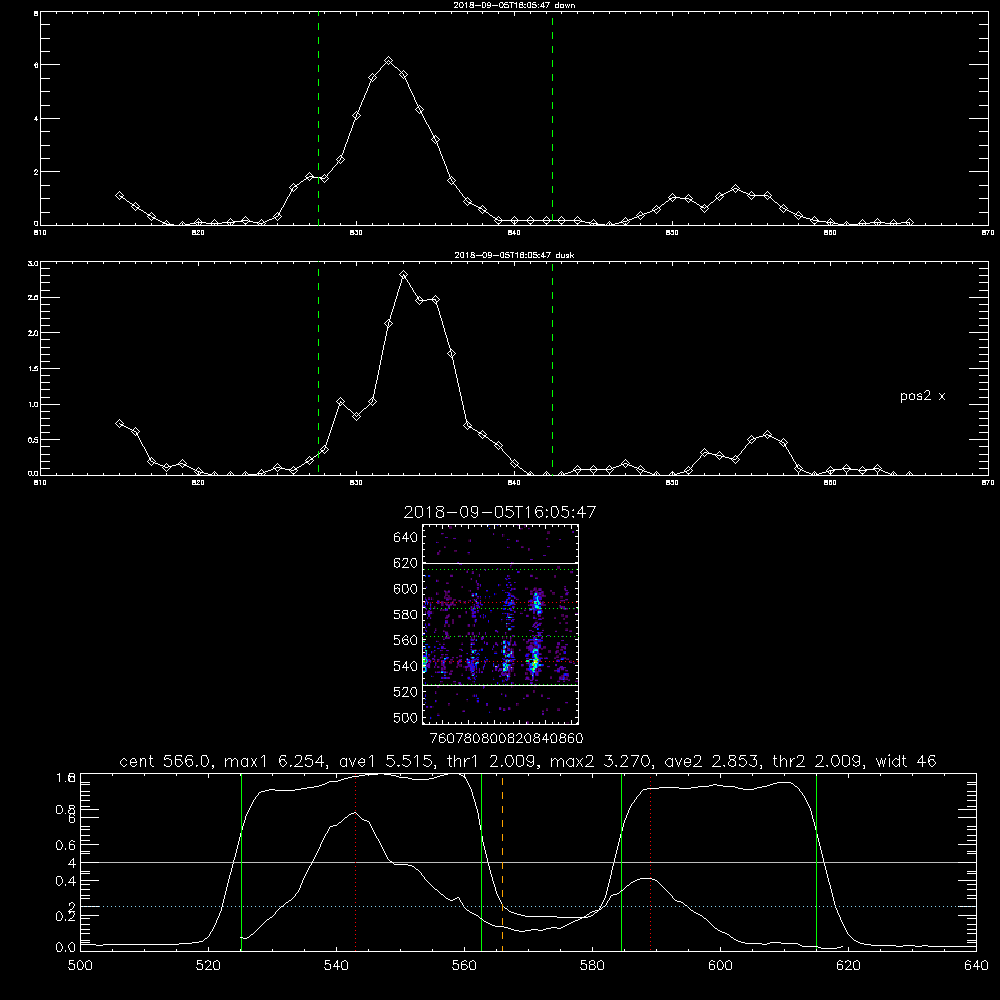This screenshot has width=1000, height=1000.
Task: Click the 'ave1 5.515' value
Action: tap(390, 761)
